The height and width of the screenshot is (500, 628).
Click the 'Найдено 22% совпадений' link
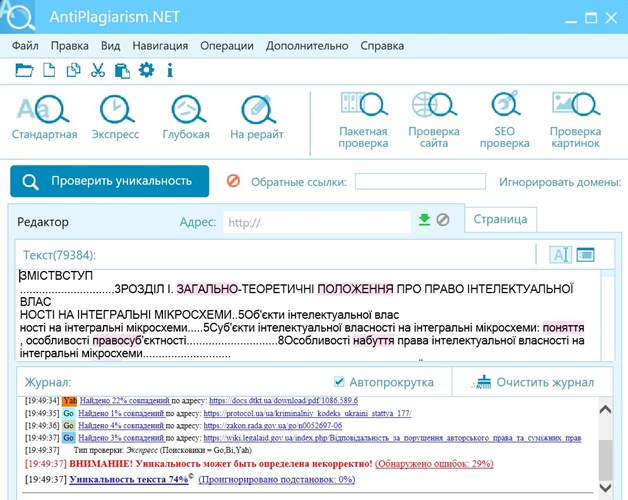pyautogui.click(x=125, y=400)
